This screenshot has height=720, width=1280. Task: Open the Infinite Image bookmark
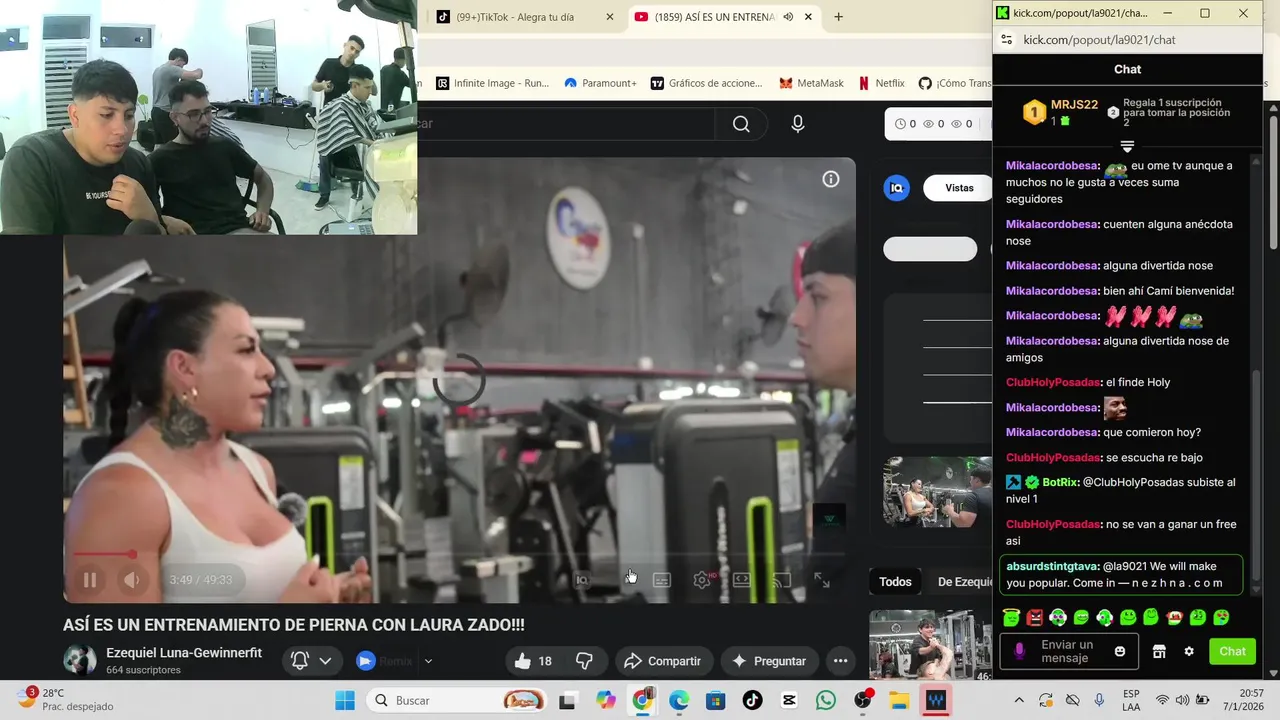tap(492, 83)
